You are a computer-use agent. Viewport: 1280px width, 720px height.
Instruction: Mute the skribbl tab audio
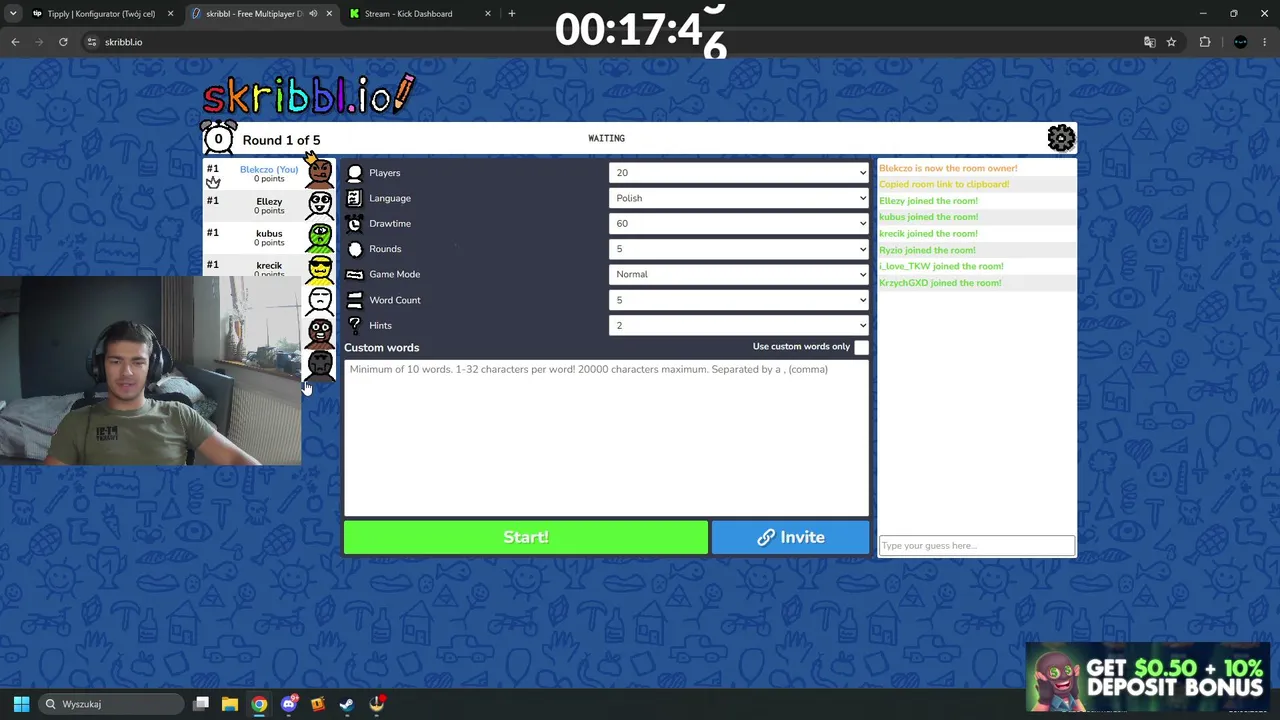pyautogui.click(x=313, y=14)
